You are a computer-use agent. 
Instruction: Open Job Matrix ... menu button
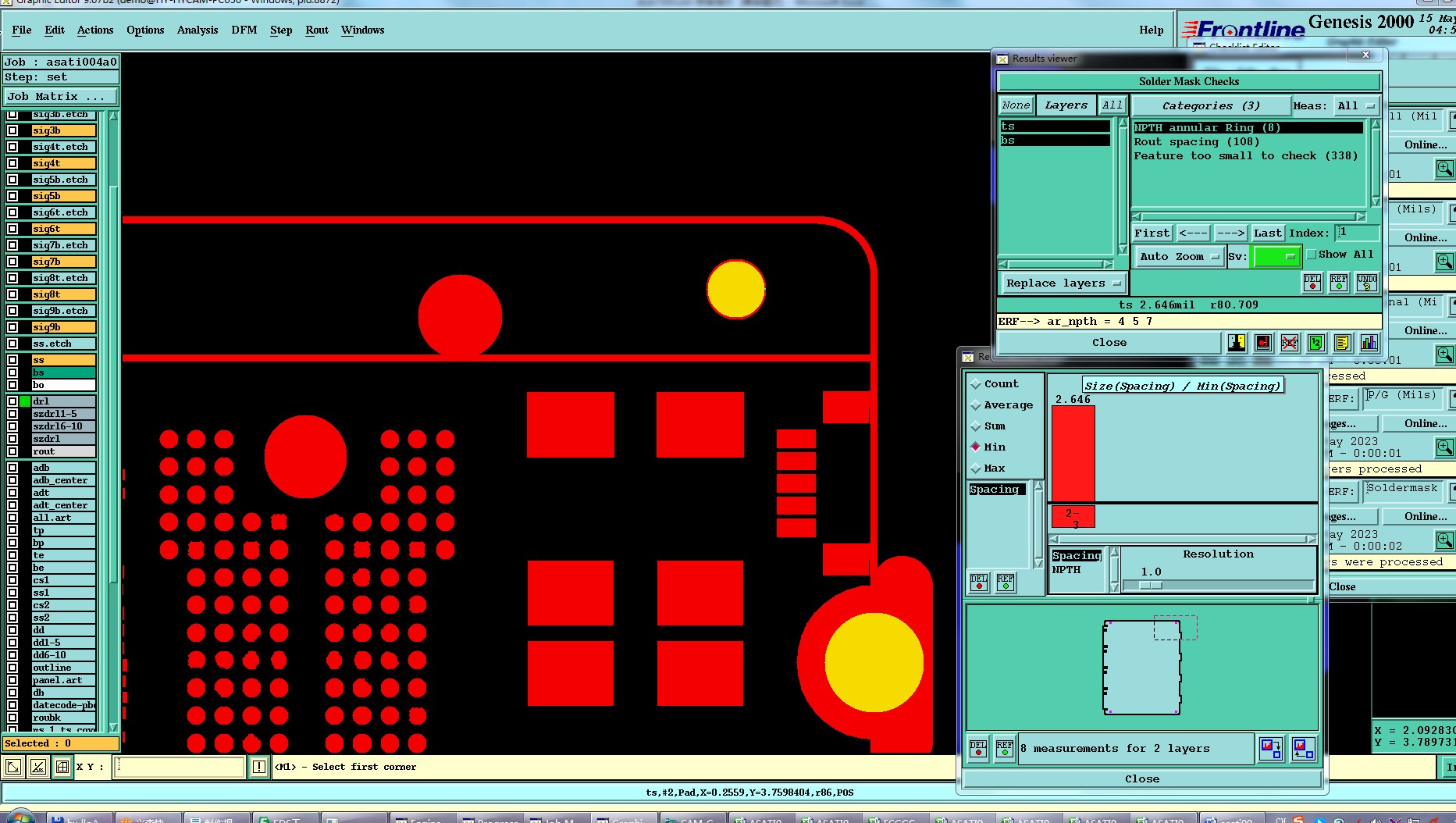point(61,97)
